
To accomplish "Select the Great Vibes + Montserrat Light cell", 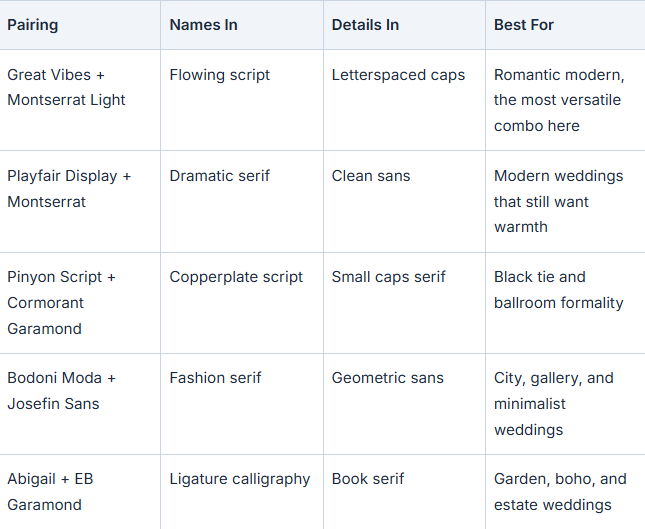I will (80, 100).
